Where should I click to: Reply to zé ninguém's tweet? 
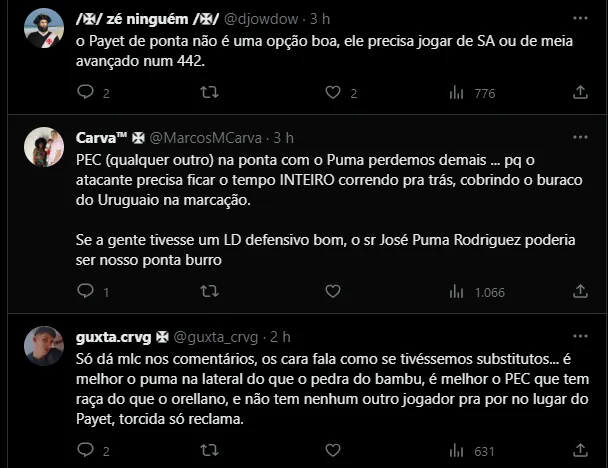pos(86,93)
